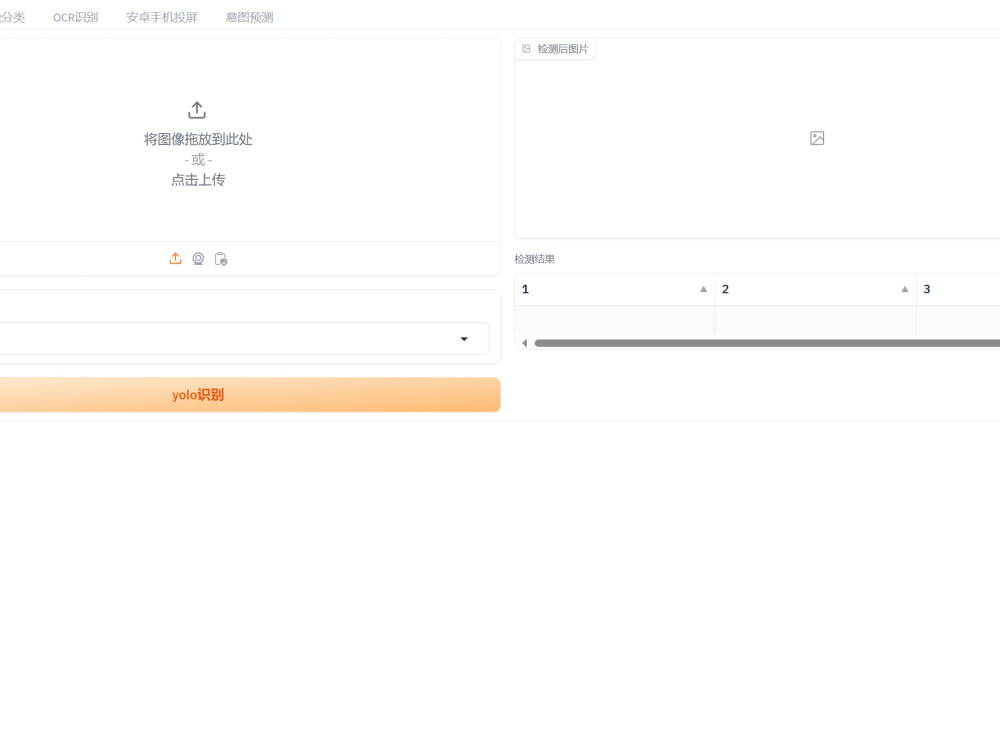Click the table scroll-left arrow
This screenshot has width=1000, height=750.
pos(525,343)
